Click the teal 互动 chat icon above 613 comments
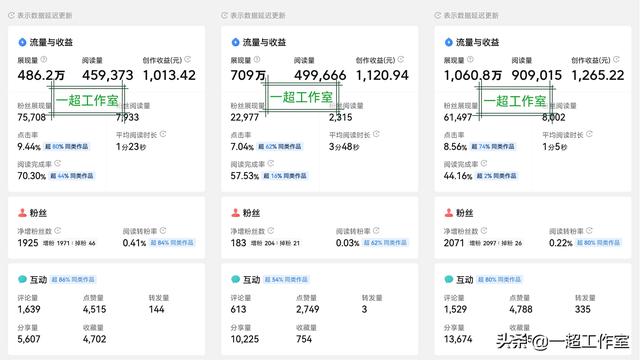This screenshot has width=640, height=360. coord(235,279)
